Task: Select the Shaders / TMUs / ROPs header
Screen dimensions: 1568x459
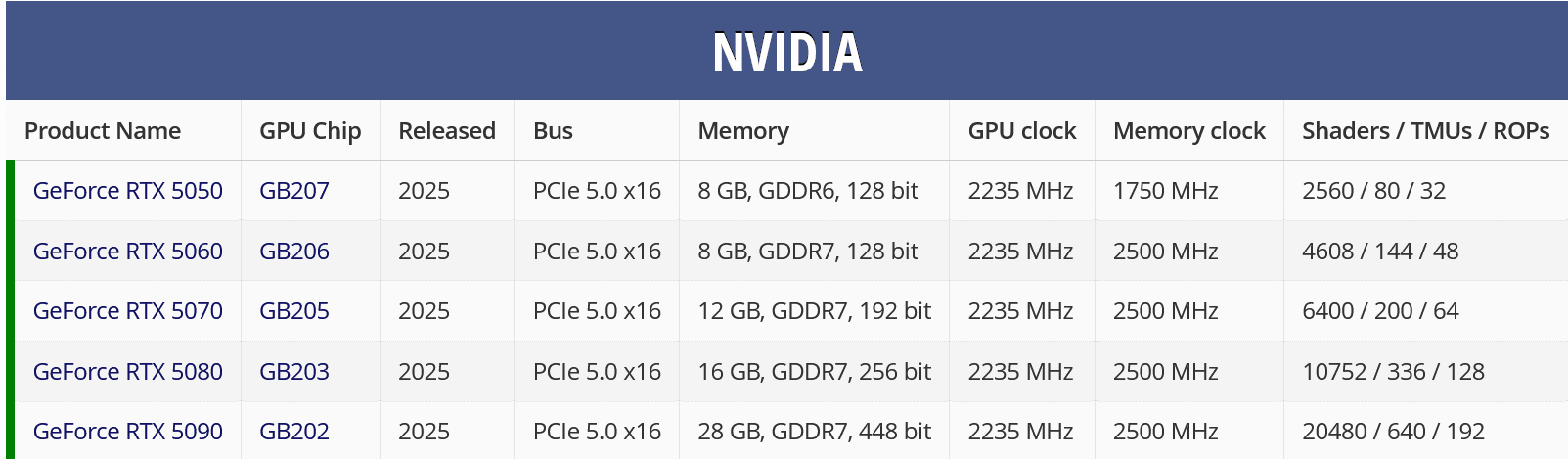Action: (1425, 131)
